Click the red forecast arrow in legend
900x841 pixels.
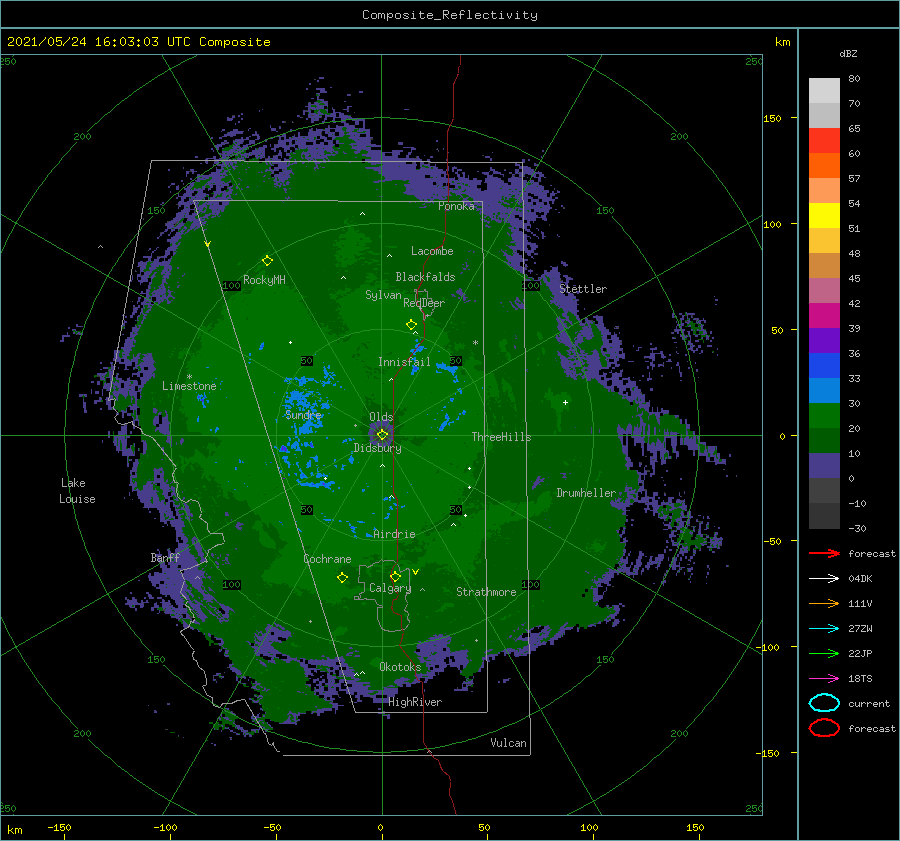point(824,553)
